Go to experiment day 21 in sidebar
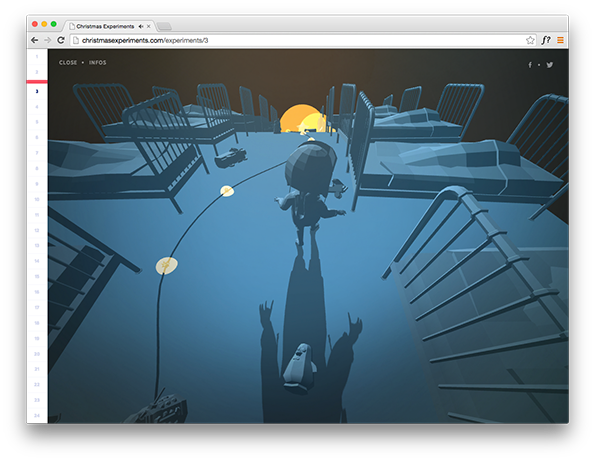 tap(37, 369)
